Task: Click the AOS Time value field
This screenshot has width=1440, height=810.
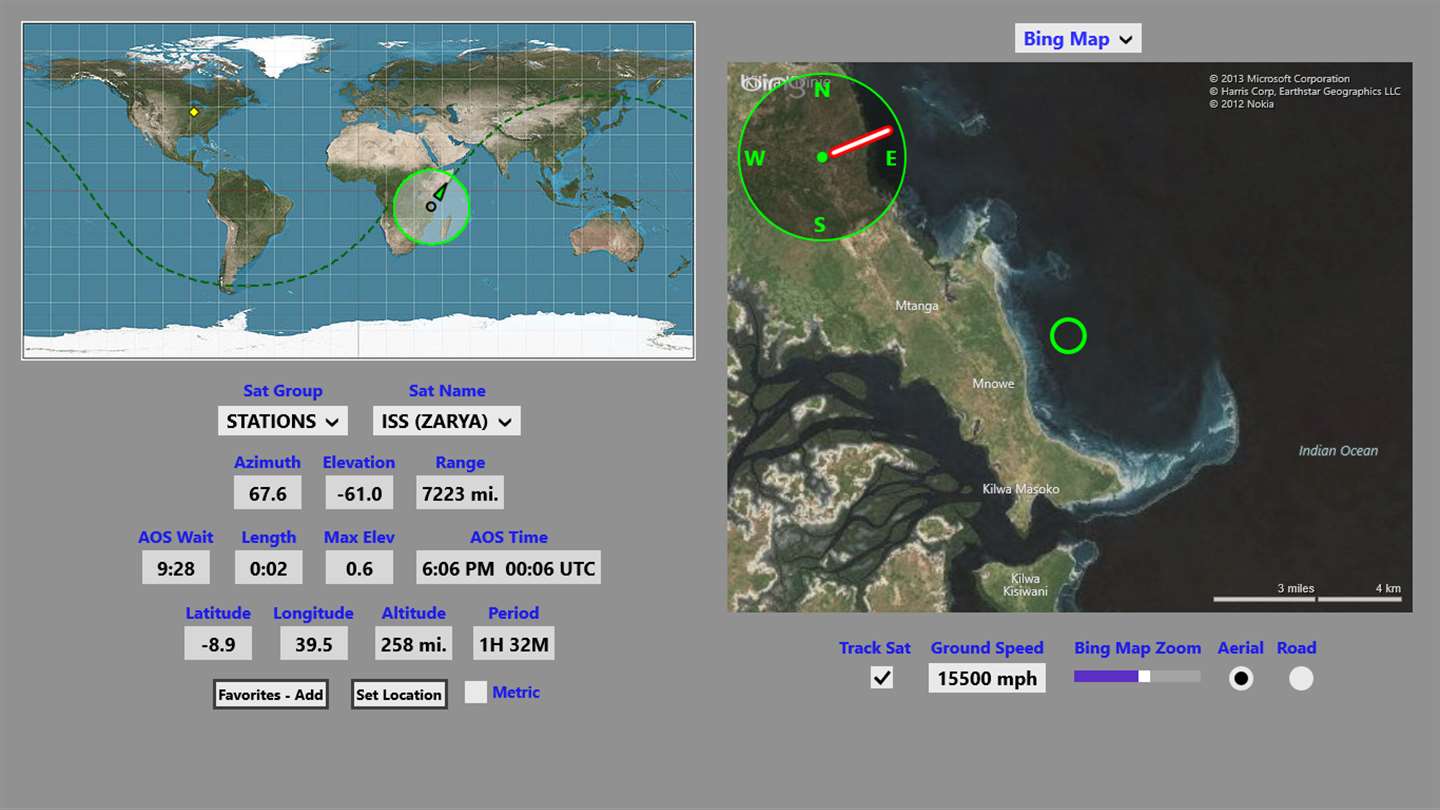Action: (x=509, y=569)
